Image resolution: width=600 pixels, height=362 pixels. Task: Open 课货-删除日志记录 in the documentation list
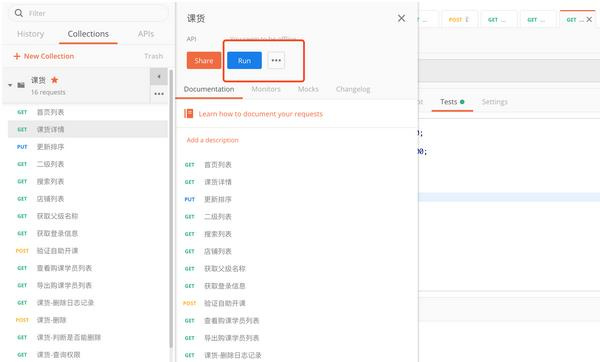(x=233, y=355)
